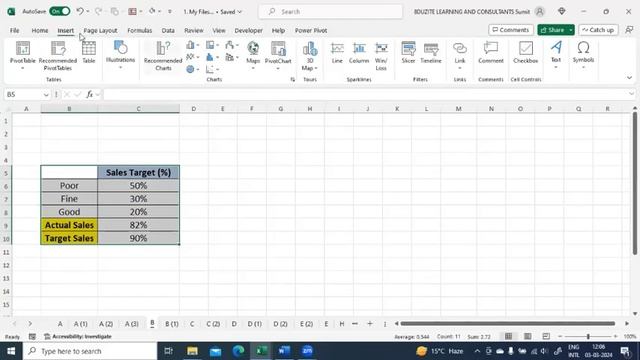Image resolution: width=640 pixels, height=360 pixels.
Task: Switch to the Page Layout tab
Action: (100, 30)
